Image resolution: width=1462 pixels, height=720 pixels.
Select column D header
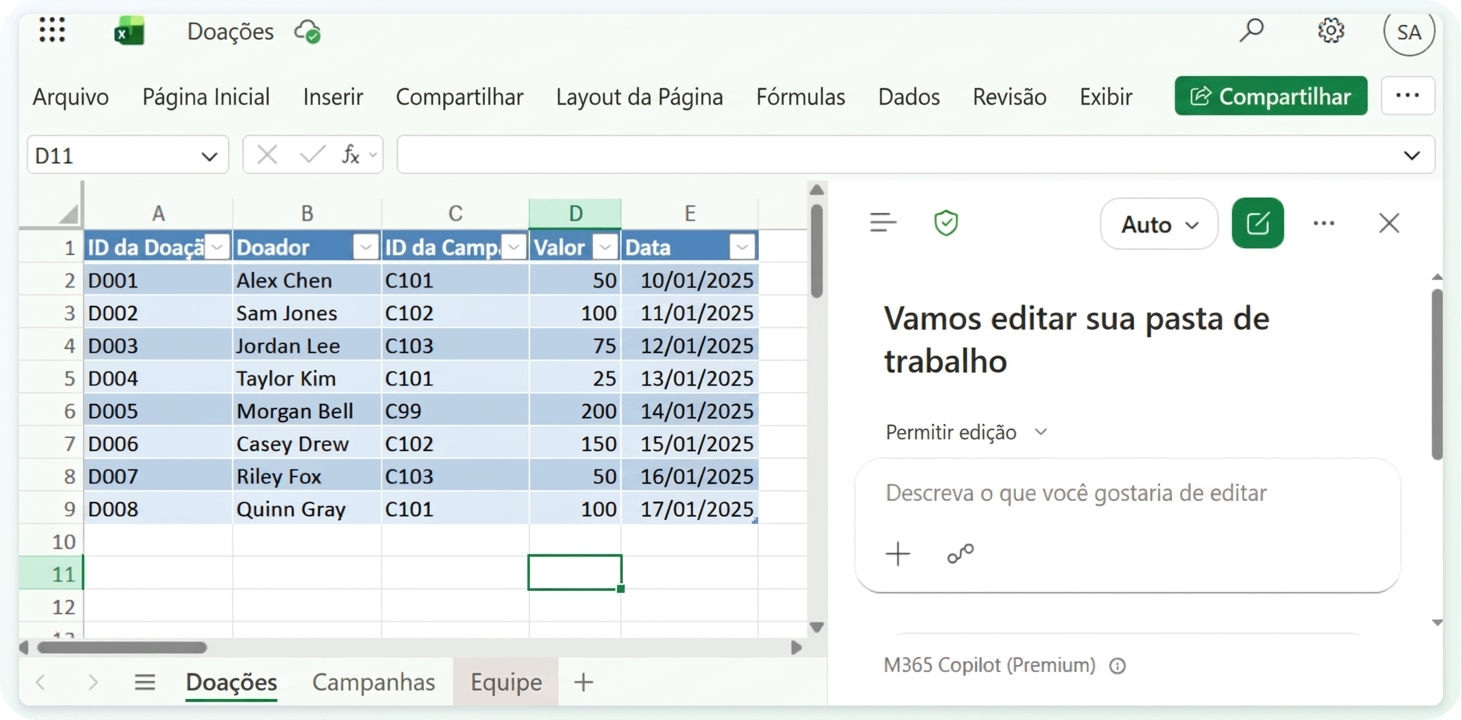coord(575,213)
